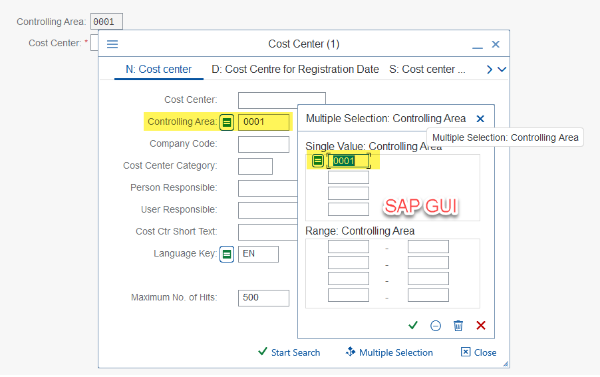This screenshot has height=377, width=600.
Task: Click the selection option icon beside Language Key
Action: click(227, 254)
